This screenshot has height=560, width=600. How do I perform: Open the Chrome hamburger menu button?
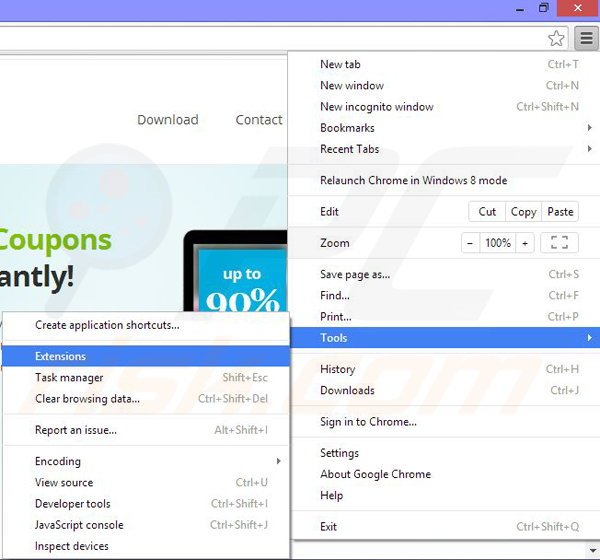[x=586, y=38]
